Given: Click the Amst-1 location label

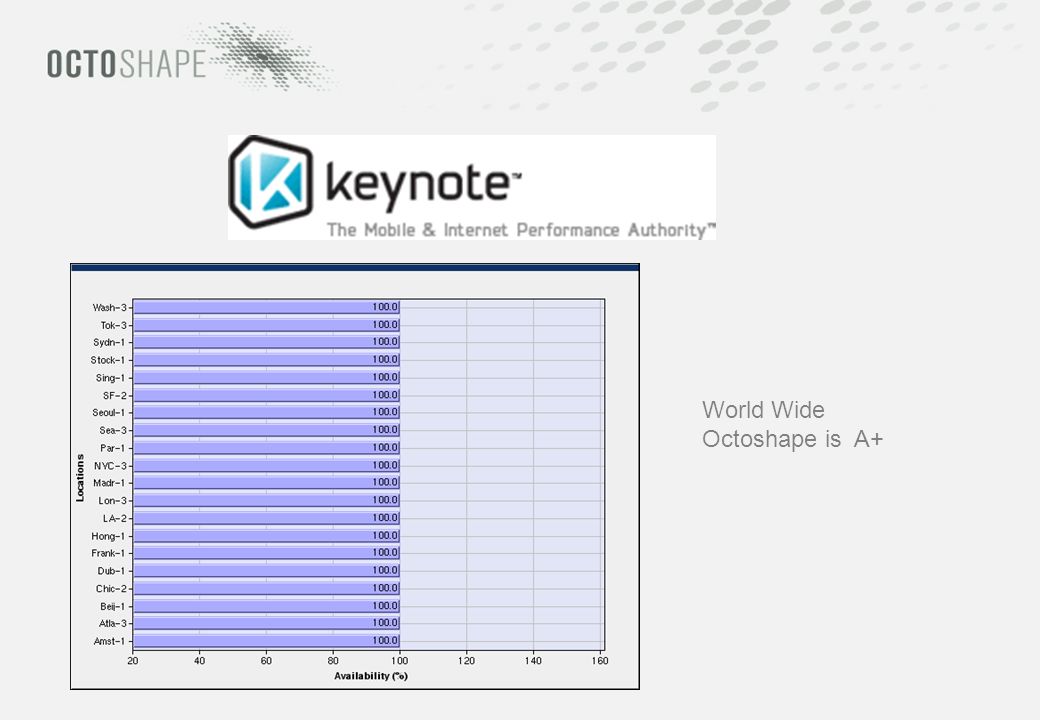Looking at the screenshot, I should click(x=109, y=641).
